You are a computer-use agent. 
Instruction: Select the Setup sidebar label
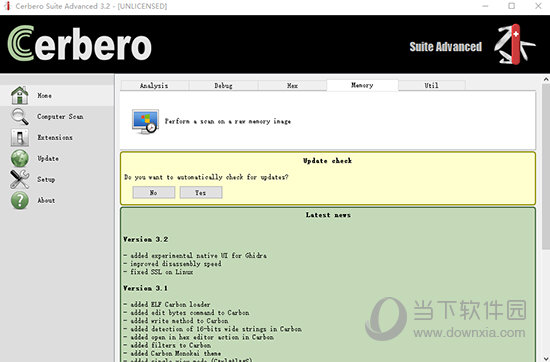pos(46,180)
